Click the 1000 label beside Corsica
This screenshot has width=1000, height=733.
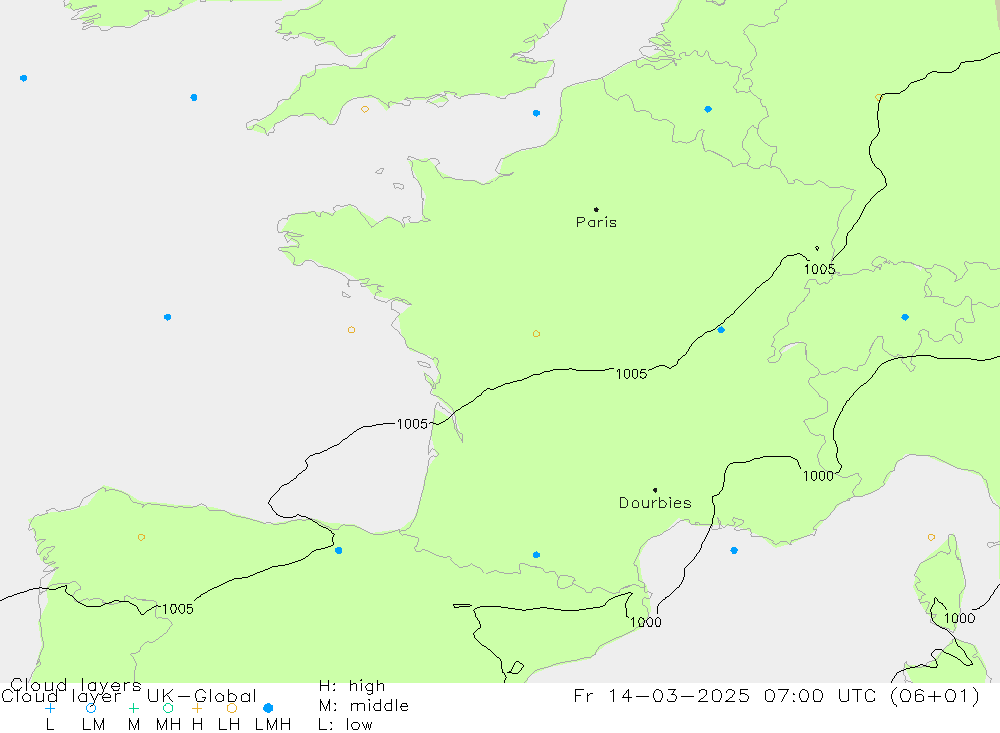pos(959,619)
